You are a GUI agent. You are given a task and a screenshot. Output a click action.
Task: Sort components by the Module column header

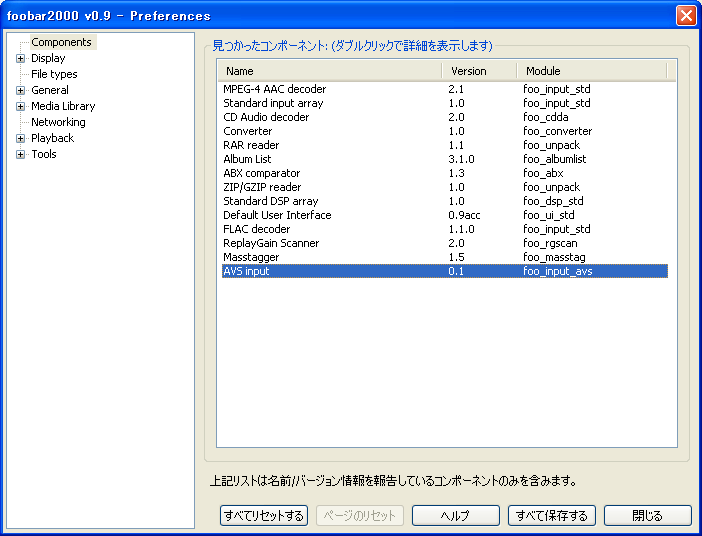(x=592, y=71)
